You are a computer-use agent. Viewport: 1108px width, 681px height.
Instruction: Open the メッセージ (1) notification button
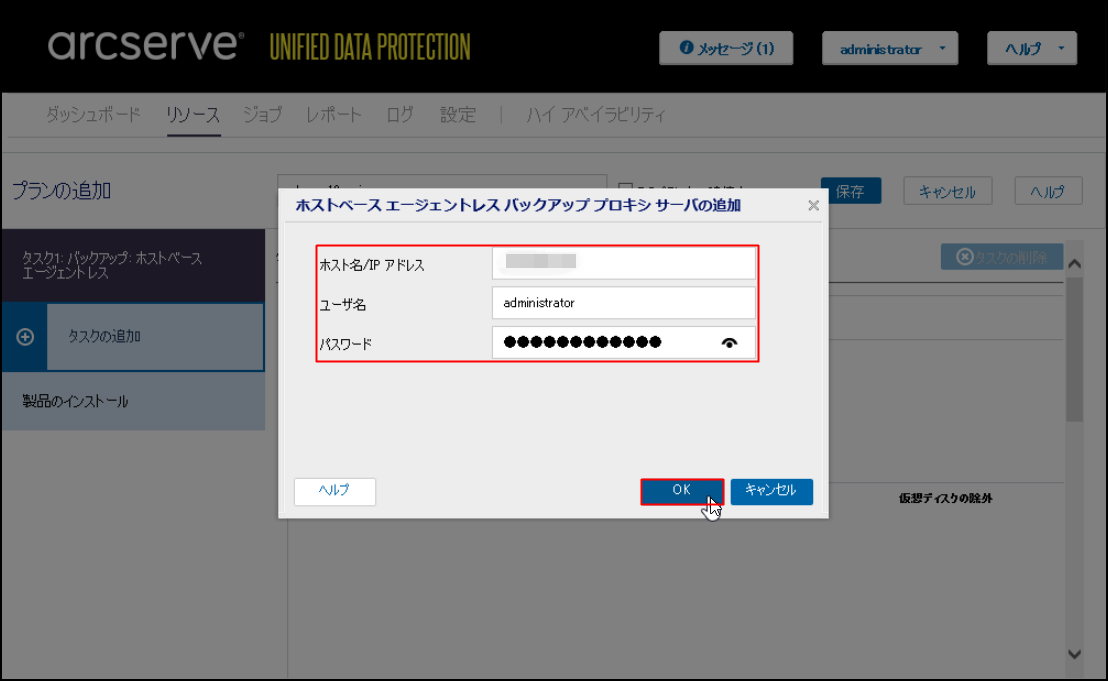(x=726, y=48)
